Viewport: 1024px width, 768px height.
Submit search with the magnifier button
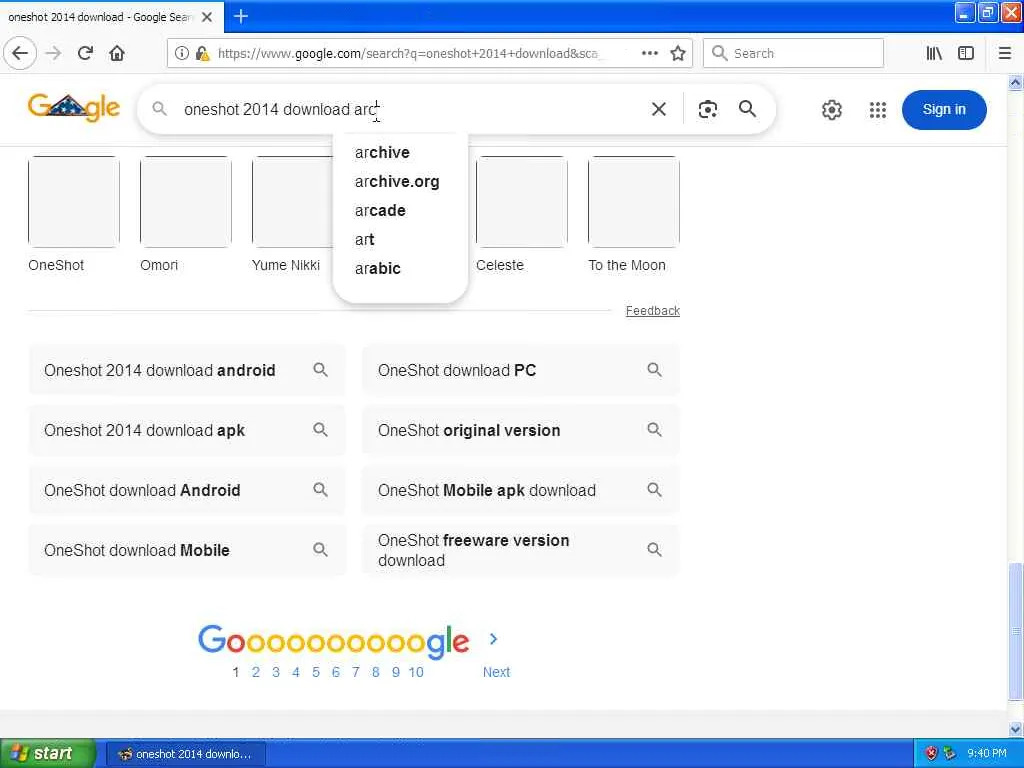coord(748,108)
